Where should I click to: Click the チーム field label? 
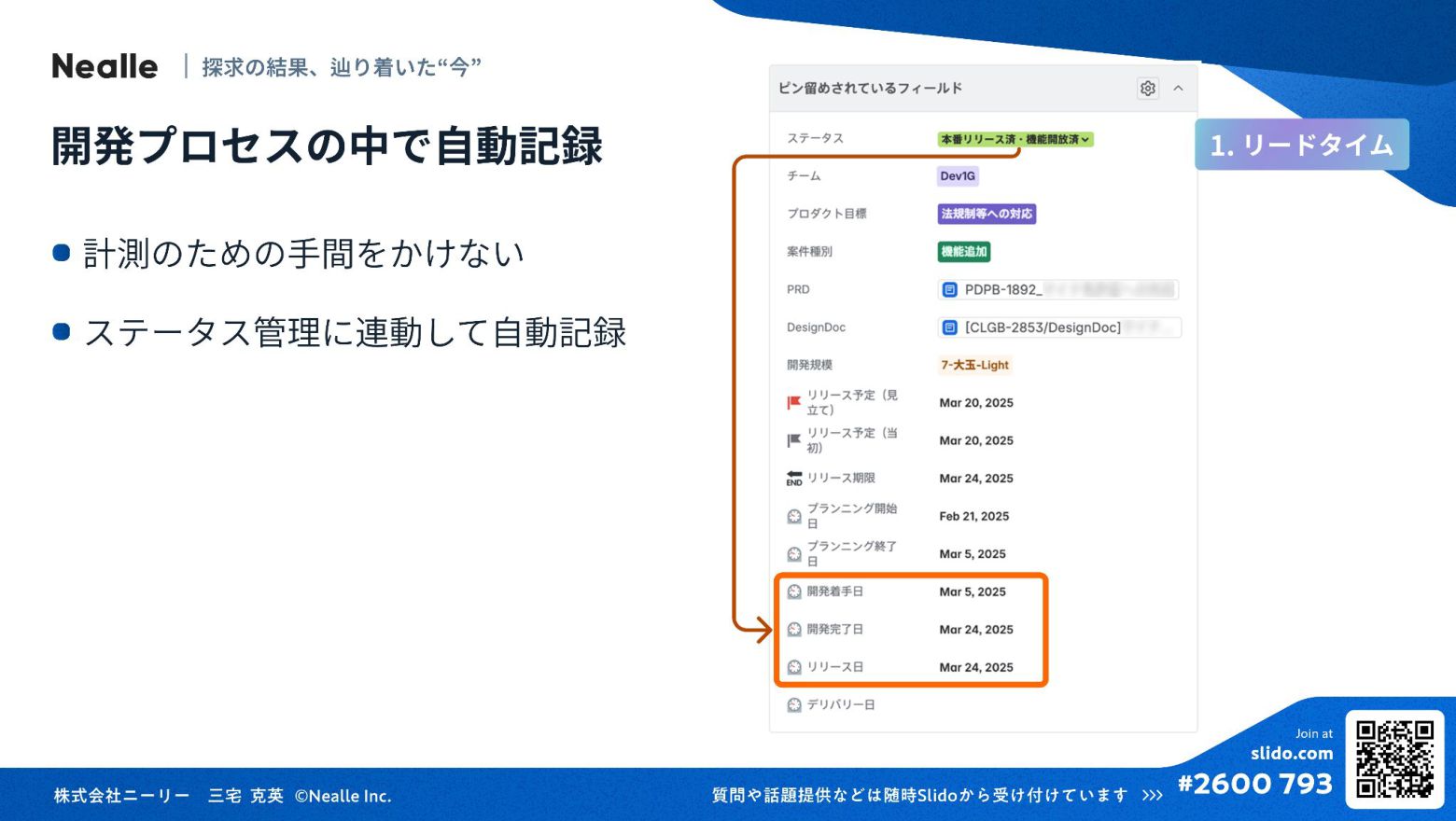pos(804,175)
